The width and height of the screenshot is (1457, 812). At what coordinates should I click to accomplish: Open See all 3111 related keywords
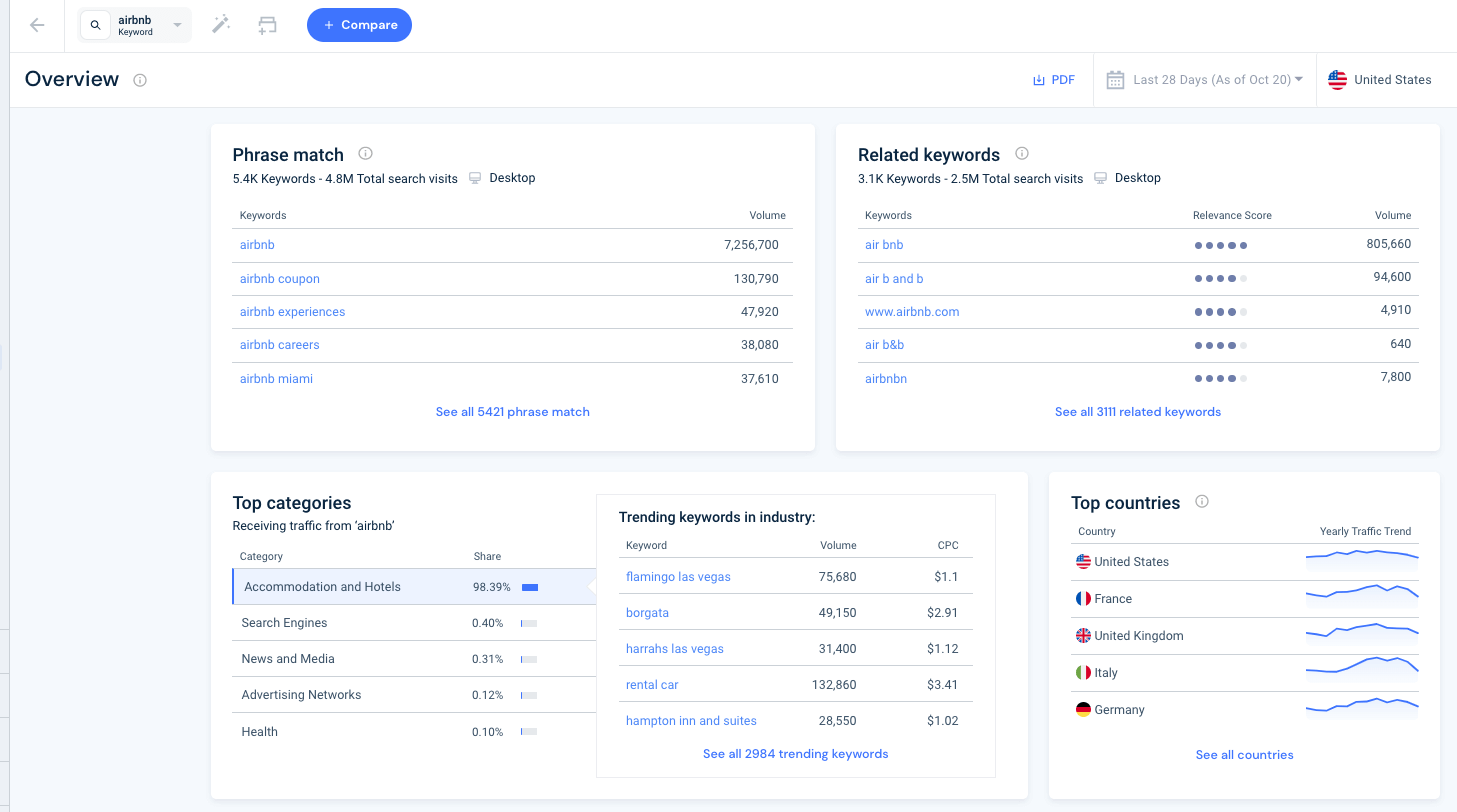point(1138,411)
